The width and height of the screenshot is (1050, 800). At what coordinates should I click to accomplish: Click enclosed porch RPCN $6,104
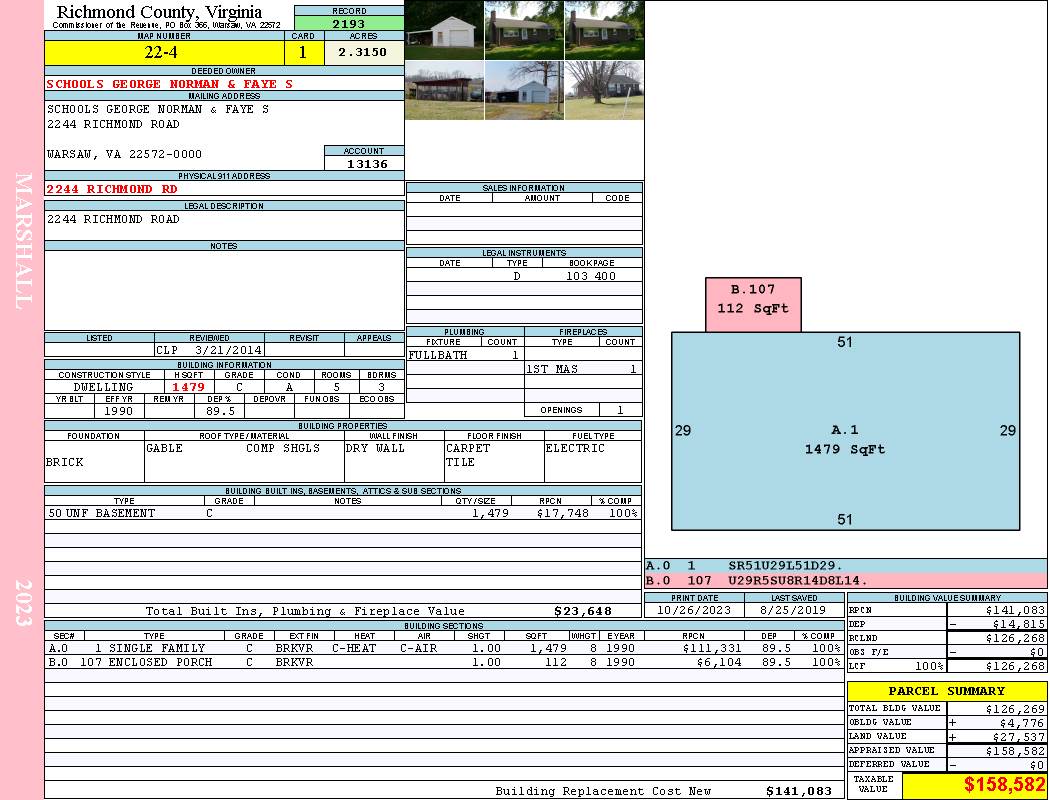coord(719,662)
